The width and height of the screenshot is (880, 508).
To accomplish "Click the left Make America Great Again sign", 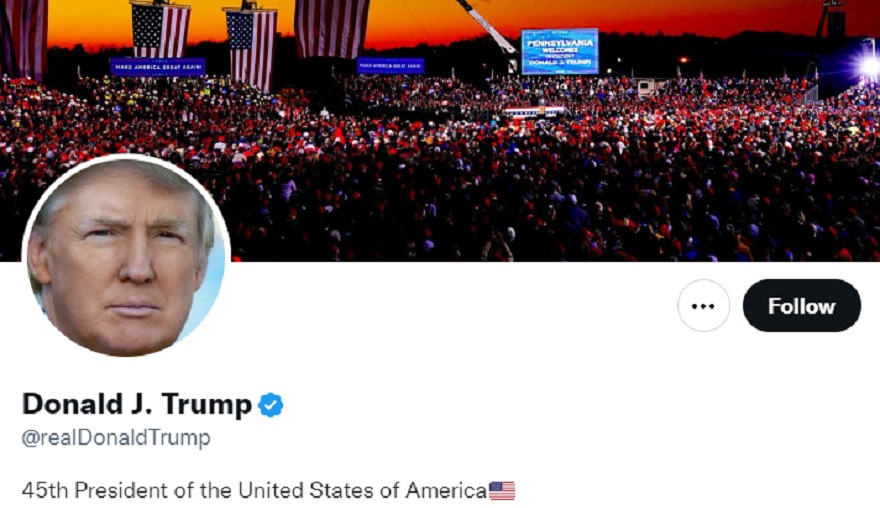I will (x=158, y=67).
